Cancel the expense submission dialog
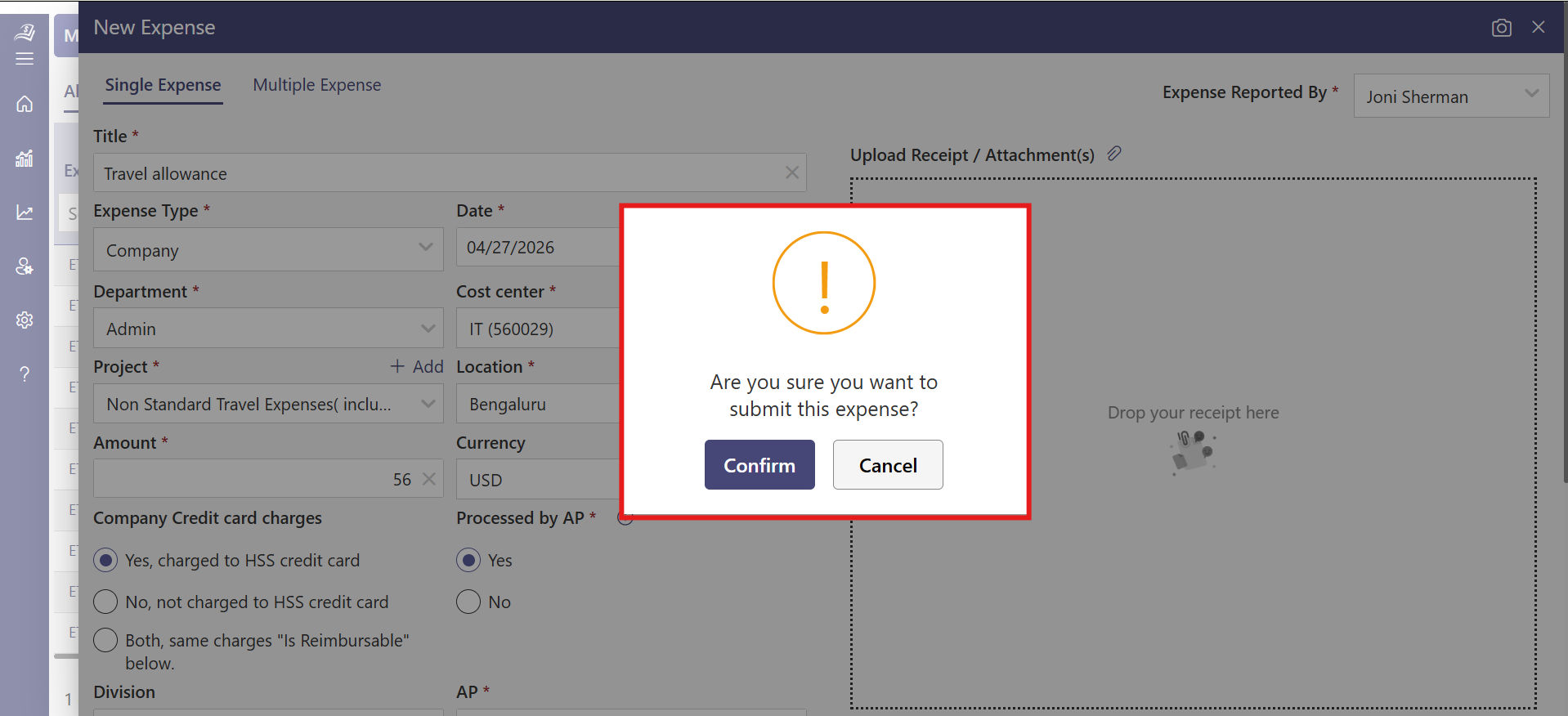Screen dimensions: 1568x716 click(888, 465)
